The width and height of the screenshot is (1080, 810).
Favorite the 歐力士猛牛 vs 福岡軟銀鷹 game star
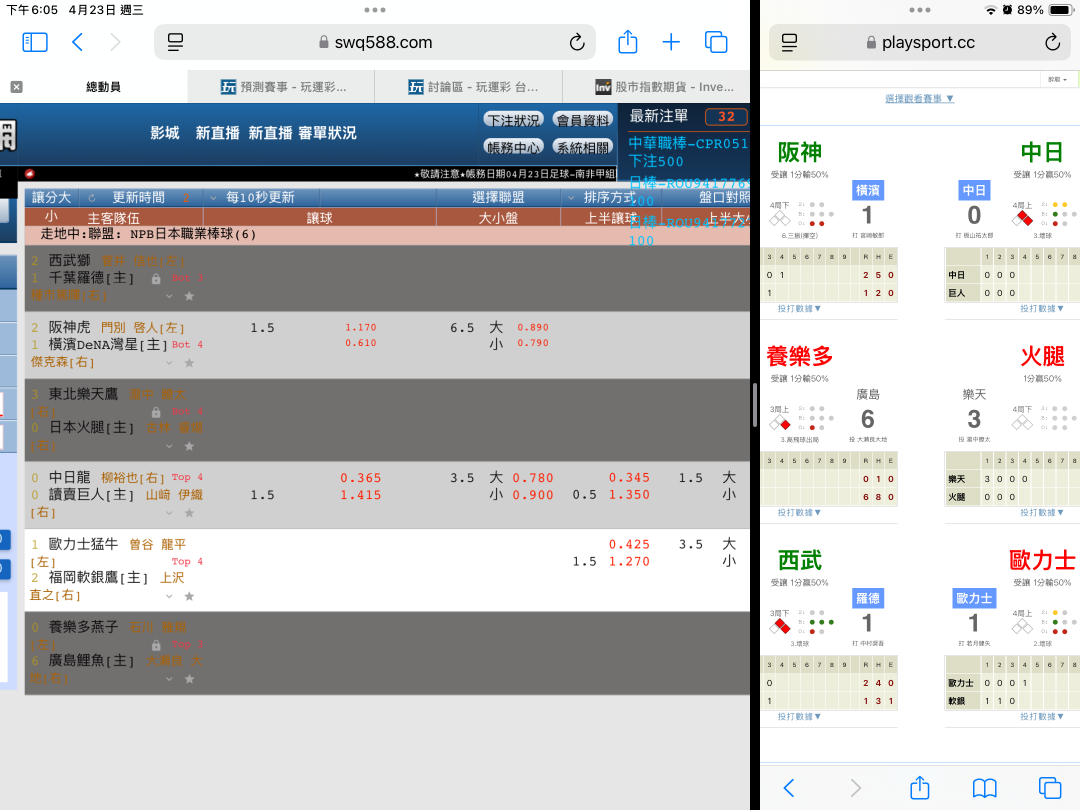click(189, 596)
